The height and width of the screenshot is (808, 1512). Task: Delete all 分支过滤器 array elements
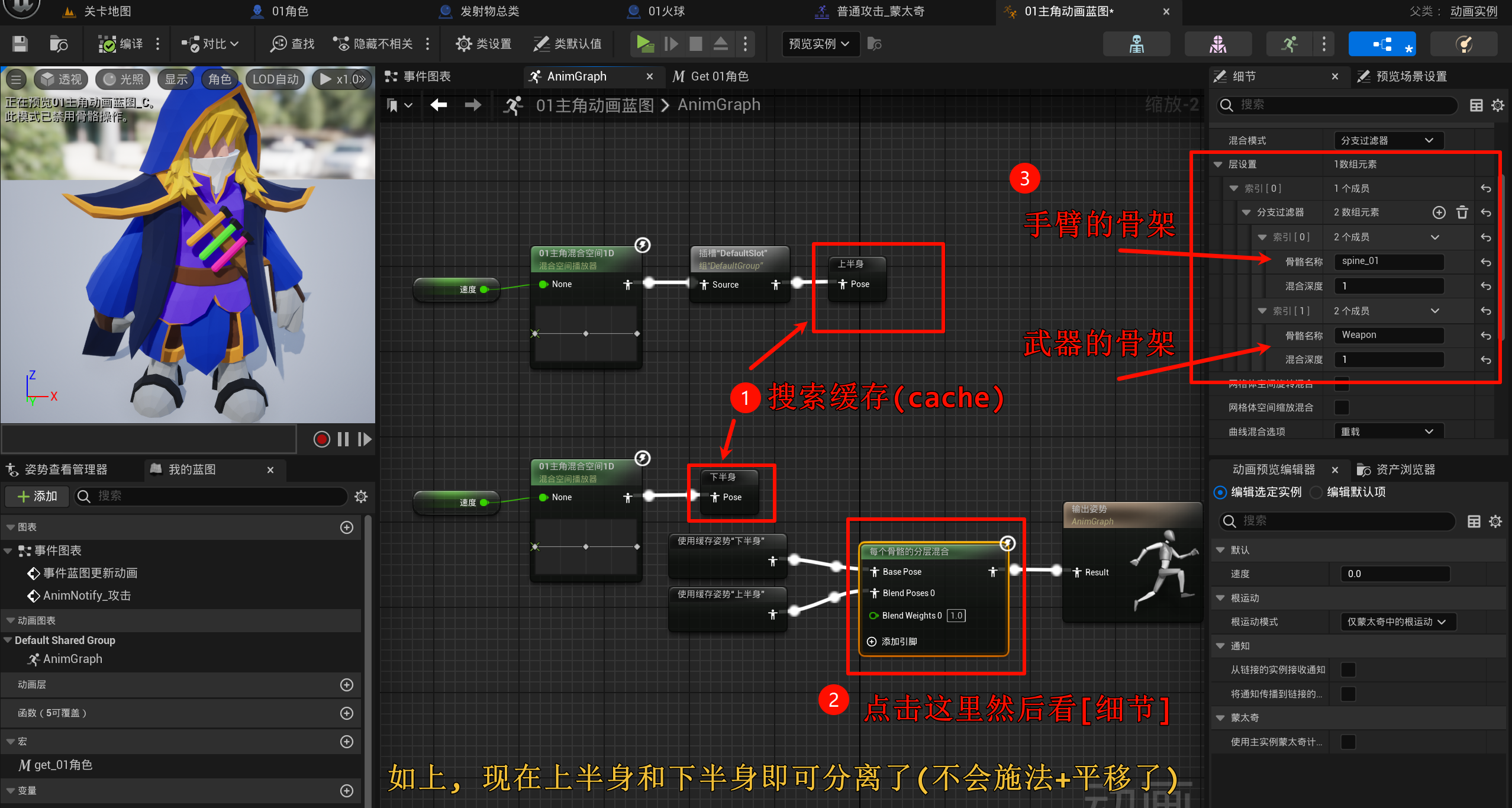click(1462, 213)
